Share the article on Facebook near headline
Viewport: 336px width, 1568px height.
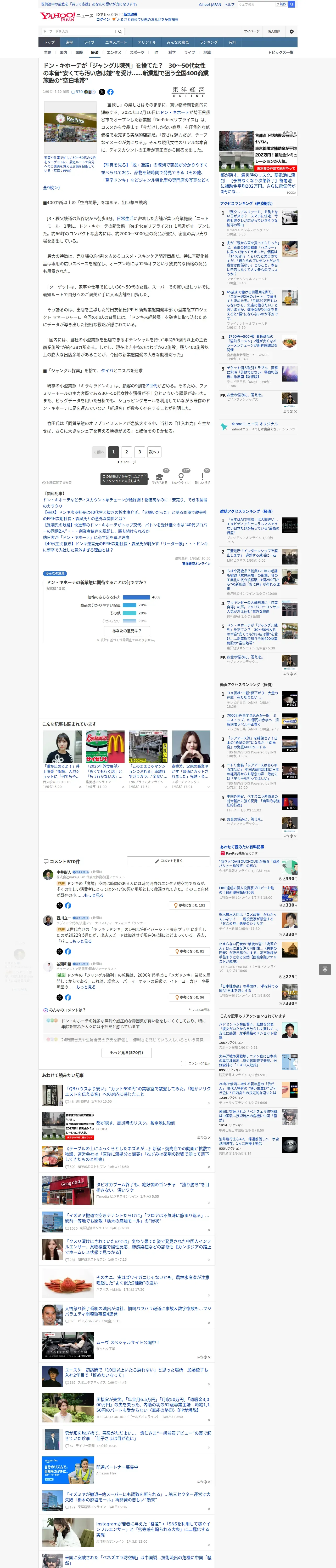[110, 92]
